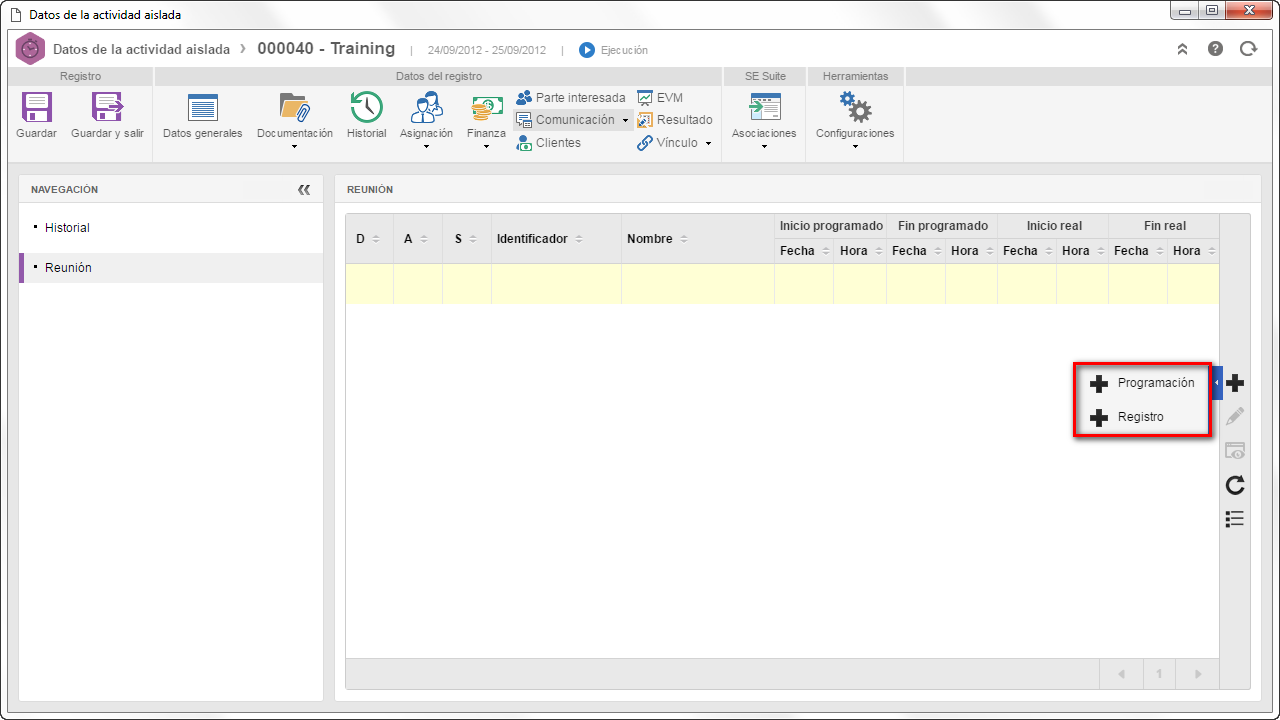Sort by the A column
The image size is (1280, 720).
click(x=417, y=239)
